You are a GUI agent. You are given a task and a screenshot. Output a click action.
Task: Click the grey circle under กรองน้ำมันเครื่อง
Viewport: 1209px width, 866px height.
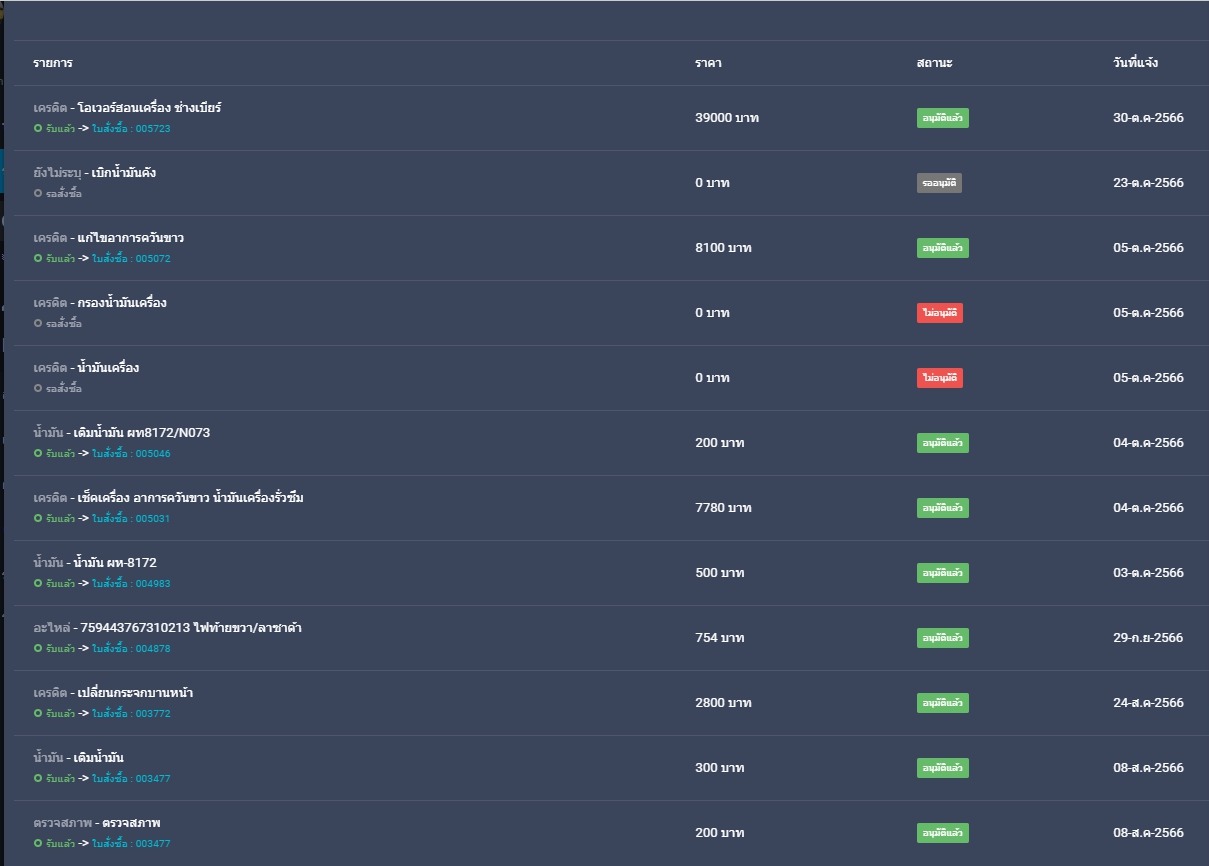(x=38, y=324)
